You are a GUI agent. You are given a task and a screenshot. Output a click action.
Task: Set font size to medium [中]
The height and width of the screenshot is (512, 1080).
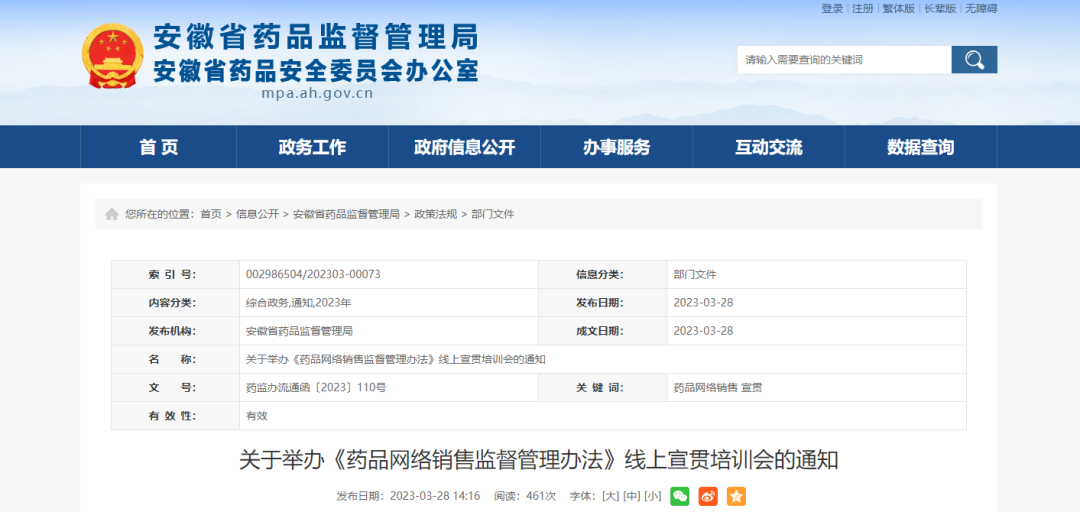click(x=632, y=496)
